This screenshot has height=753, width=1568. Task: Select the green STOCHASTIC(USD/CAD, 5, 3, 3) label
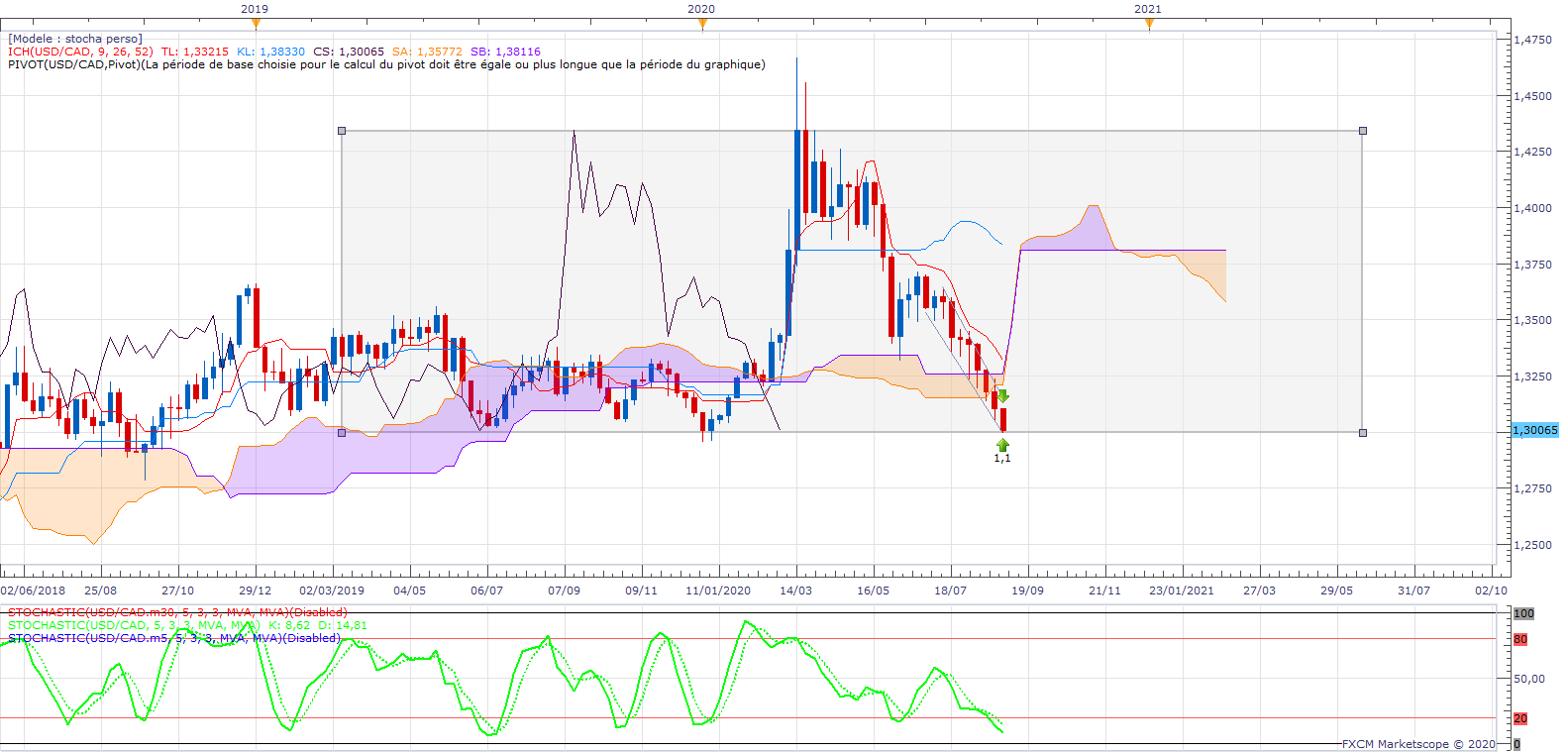pyautogui.click(x=134, y=625)
